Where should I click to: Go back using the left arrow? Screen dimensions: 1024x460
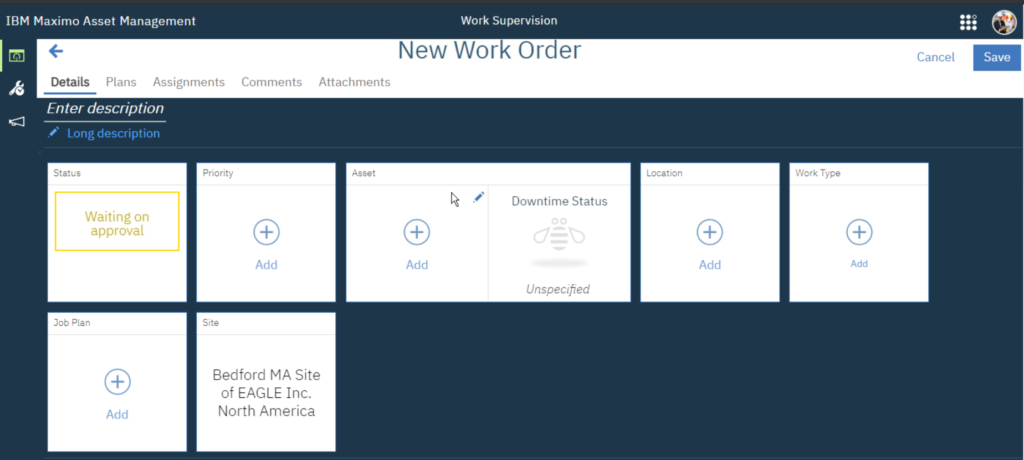pyautogui.click(x=56, y=52)
